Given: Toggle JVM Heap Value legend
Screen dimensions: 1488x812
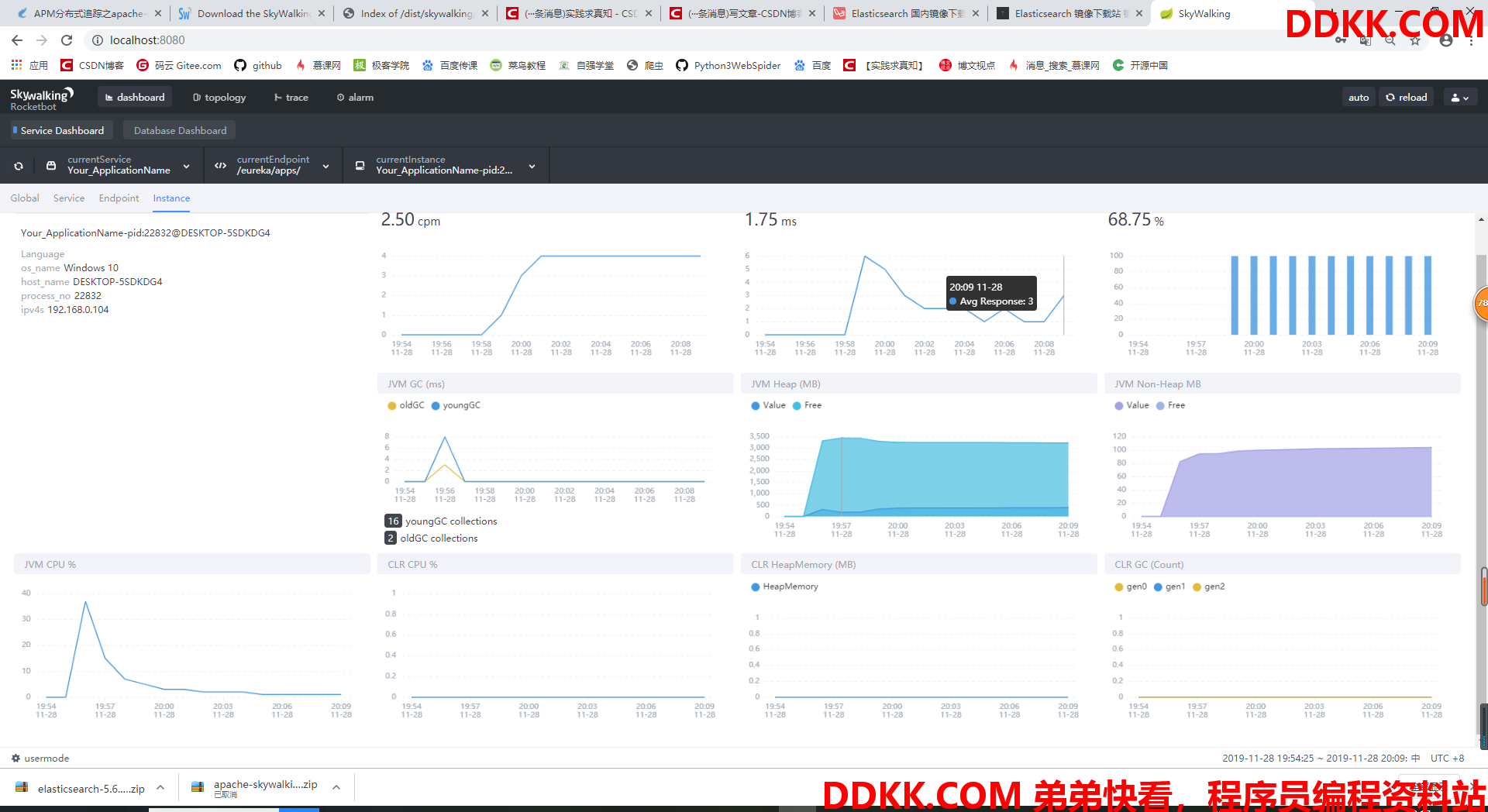Looking at the screenshot, I should [x=768, y=405].
